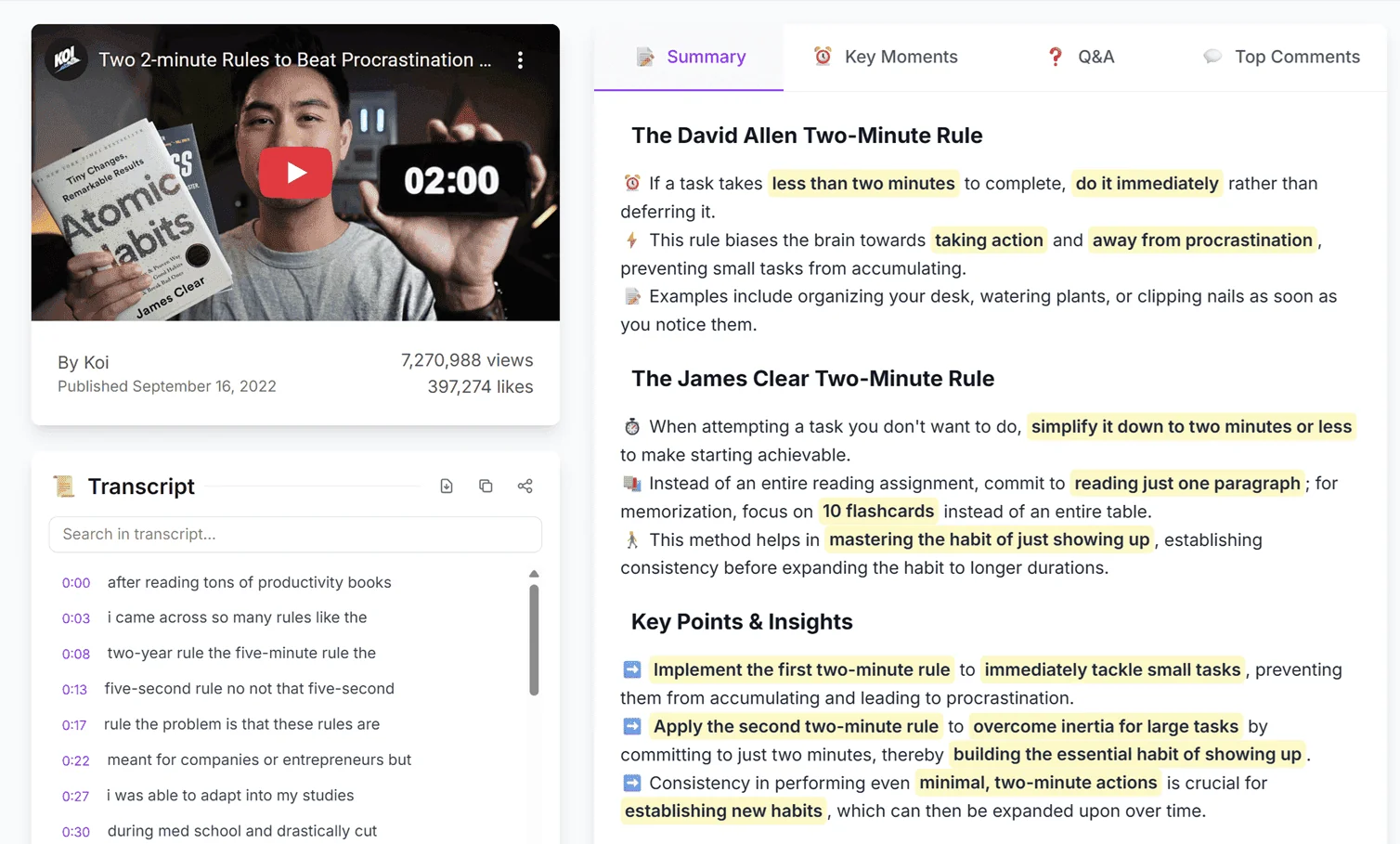The image size is (1400, 844).
Task: Open the Q&A tab
Action: 1080,57
